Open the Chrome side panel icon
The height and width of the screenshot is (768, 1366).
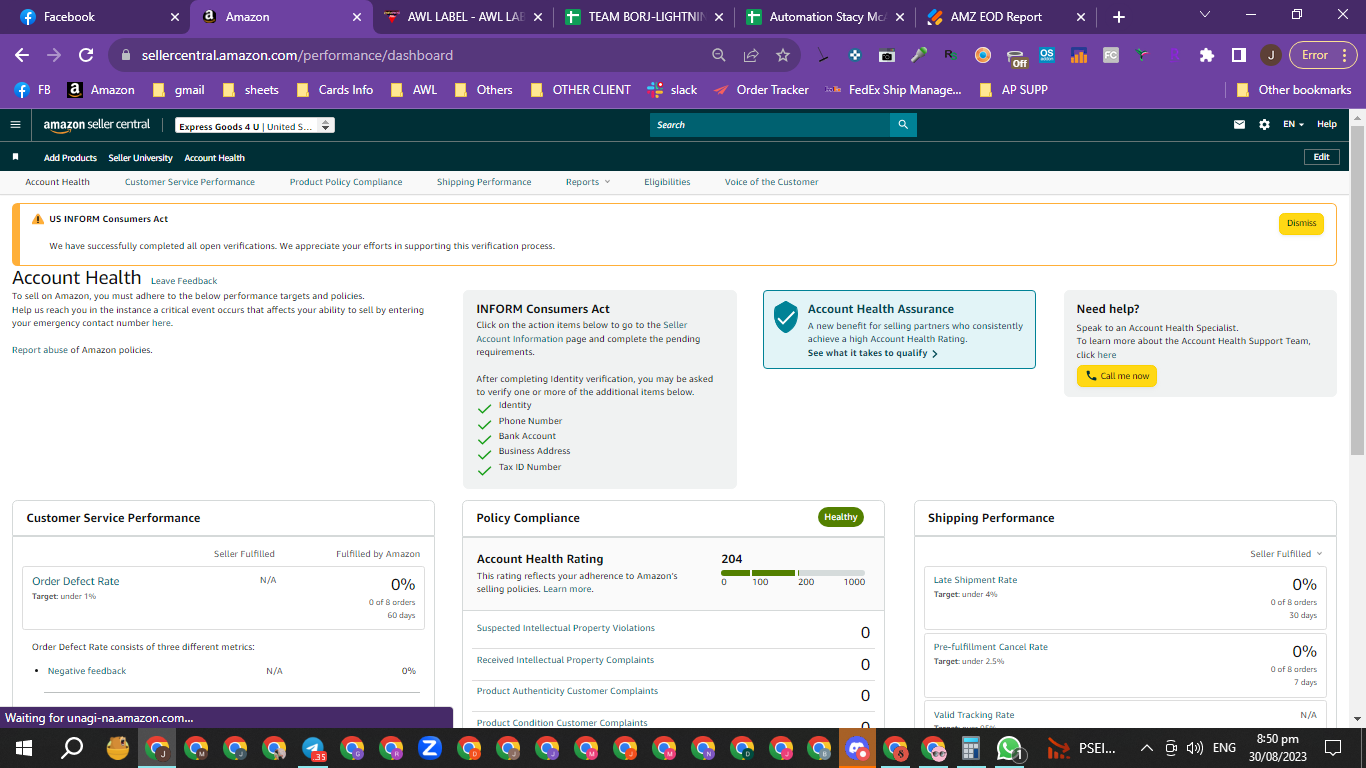1238,55
